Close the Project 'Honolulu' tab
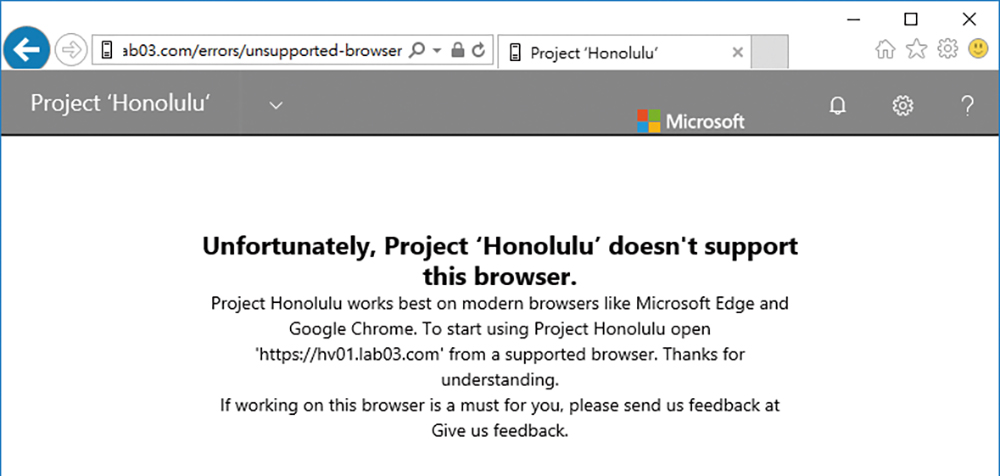1000x476 pixels. point(737,52)
